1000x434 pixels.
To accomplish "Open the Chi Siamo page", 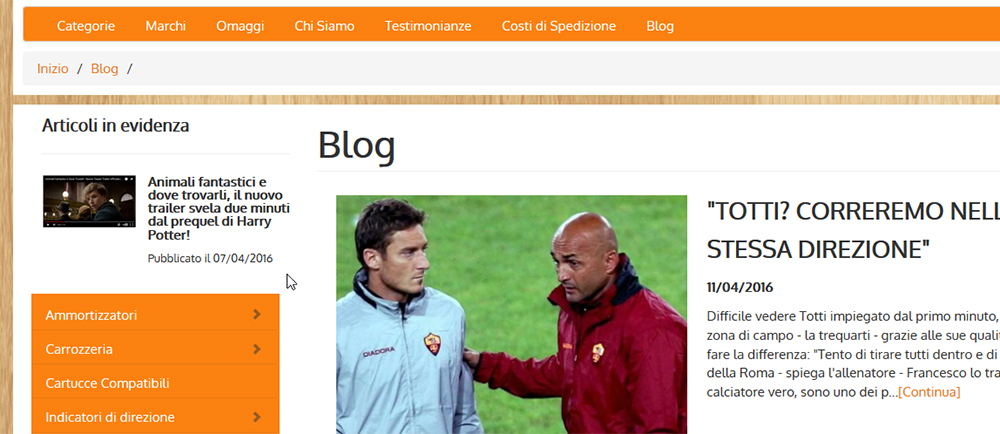I will tap(325, 26).
